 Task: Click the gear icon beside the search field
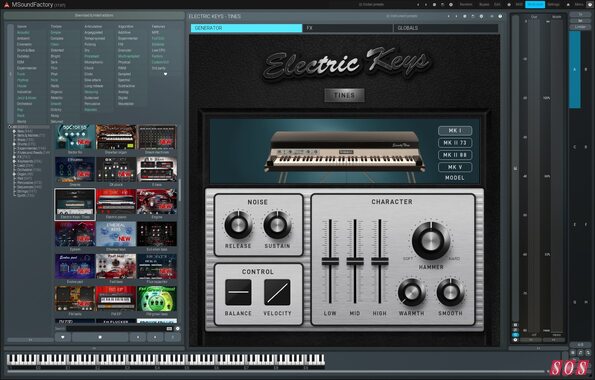pos(177,329)
